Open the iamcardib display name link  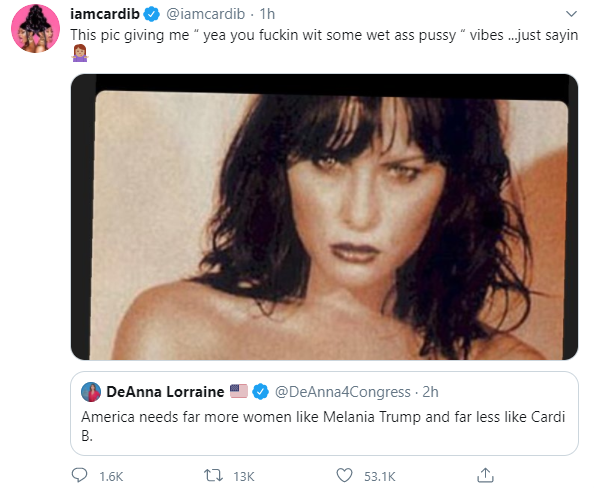point(105,14)
